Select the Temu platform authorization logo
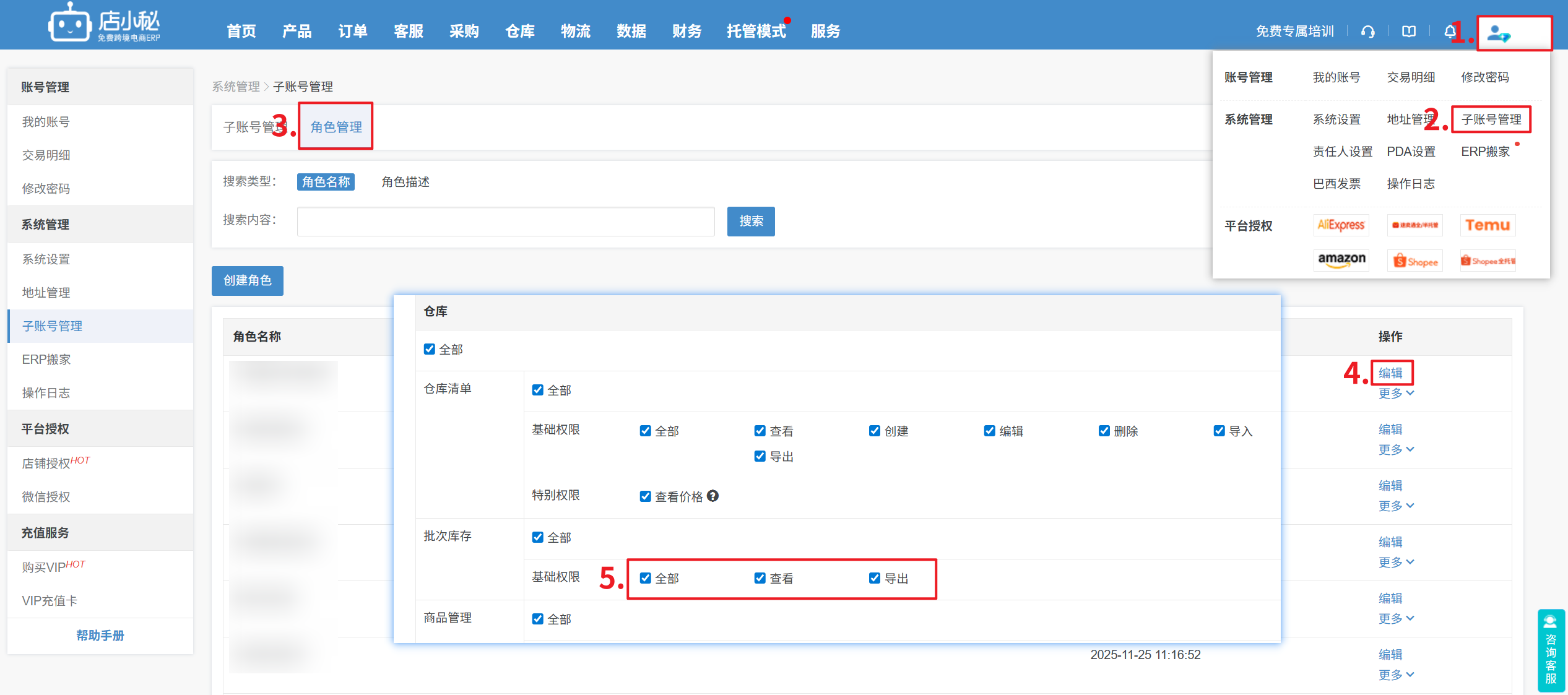 (1488, 225)
